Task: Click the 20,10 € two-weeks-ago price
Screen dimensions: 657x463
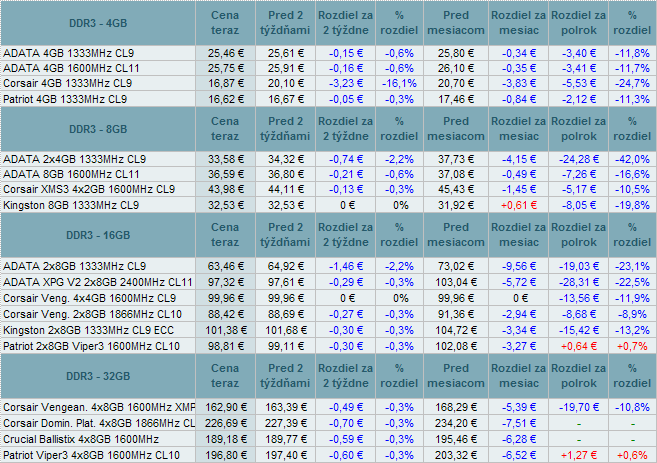Action: [286, 83]
